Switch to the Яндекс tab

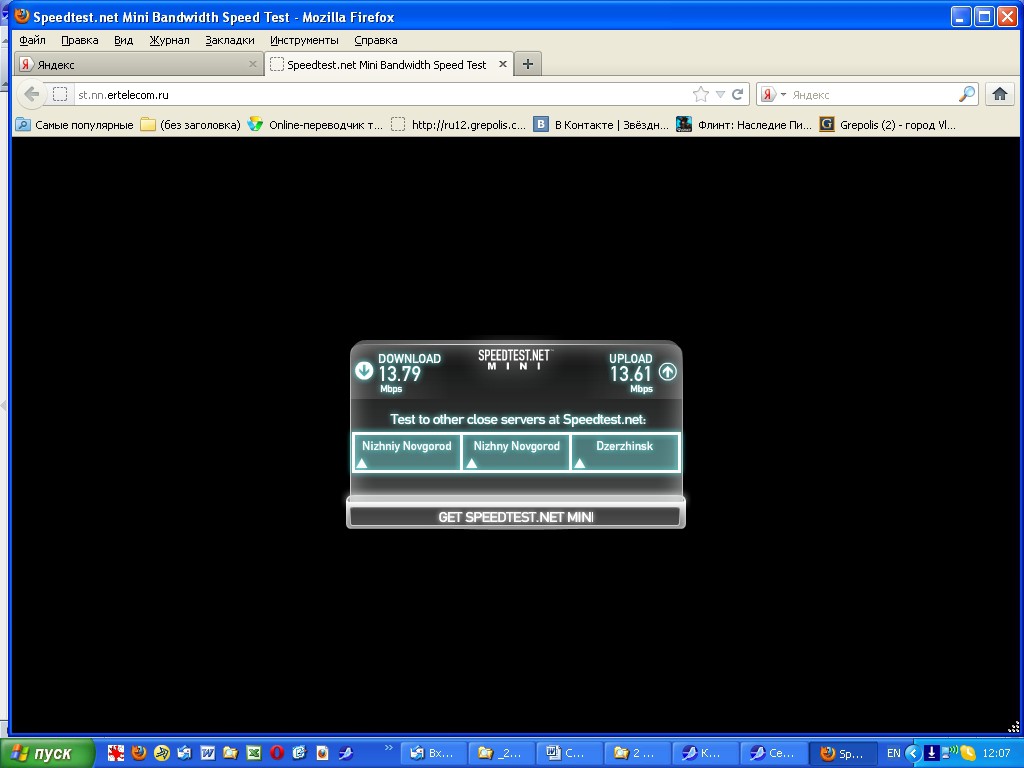138,64
